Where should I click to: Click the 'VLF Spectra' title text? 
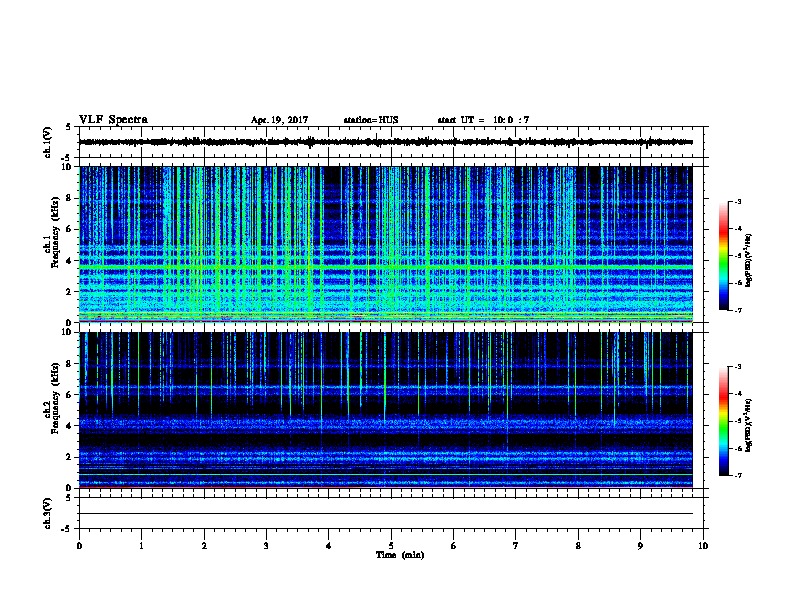click(113, 120)
